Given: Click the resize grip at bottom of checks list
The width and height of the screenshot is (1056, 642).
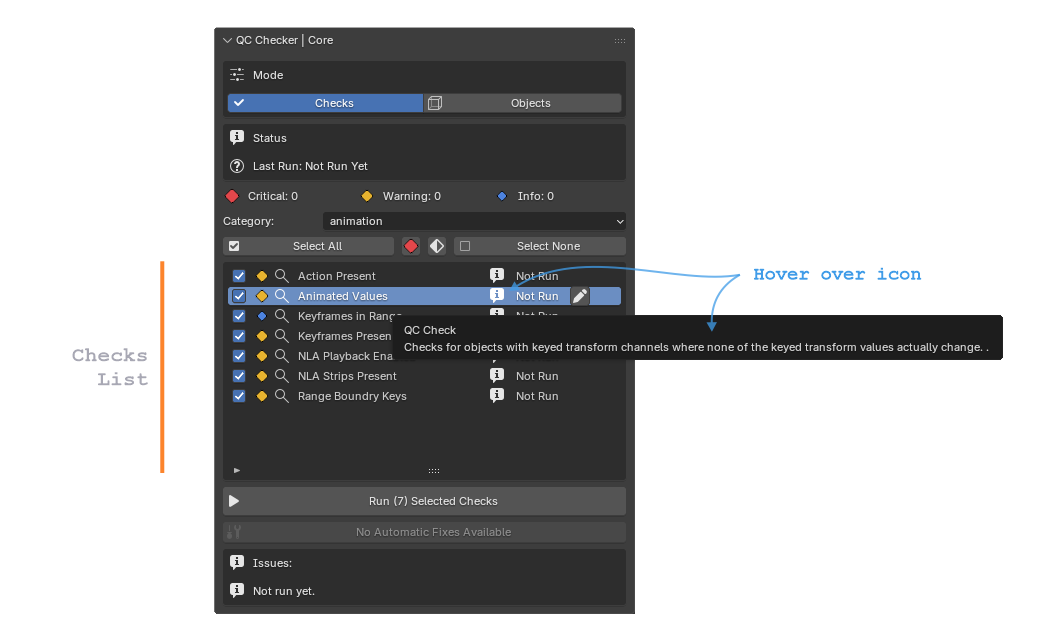Looking at the screenshot, I should point(434,471).
